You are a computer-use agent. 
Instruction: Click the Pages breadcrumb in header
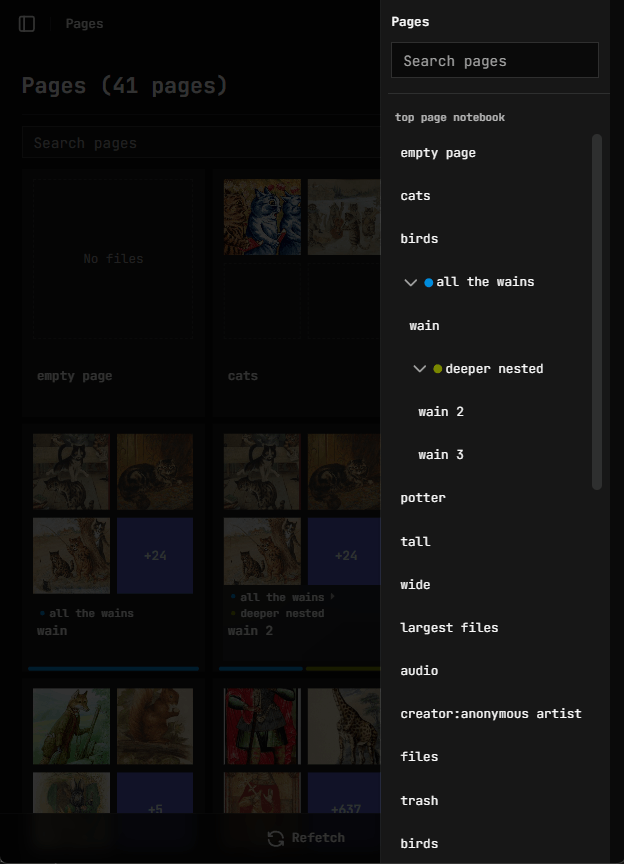click(x=84, y=24)
